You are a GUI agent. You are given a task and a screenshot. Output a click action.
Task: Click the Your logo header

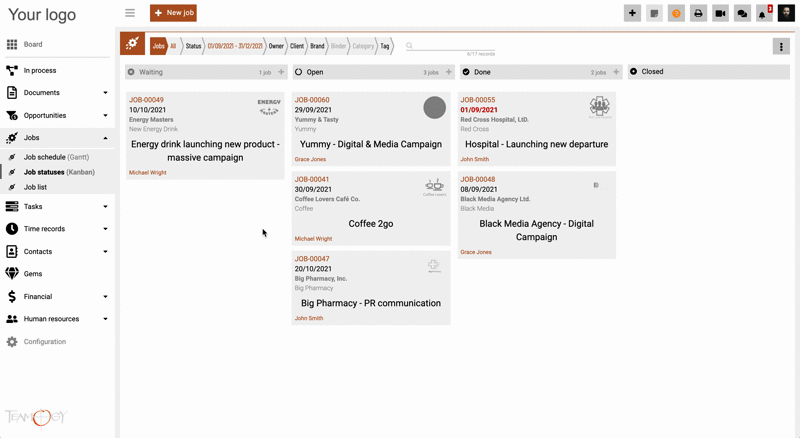(42, 15)
